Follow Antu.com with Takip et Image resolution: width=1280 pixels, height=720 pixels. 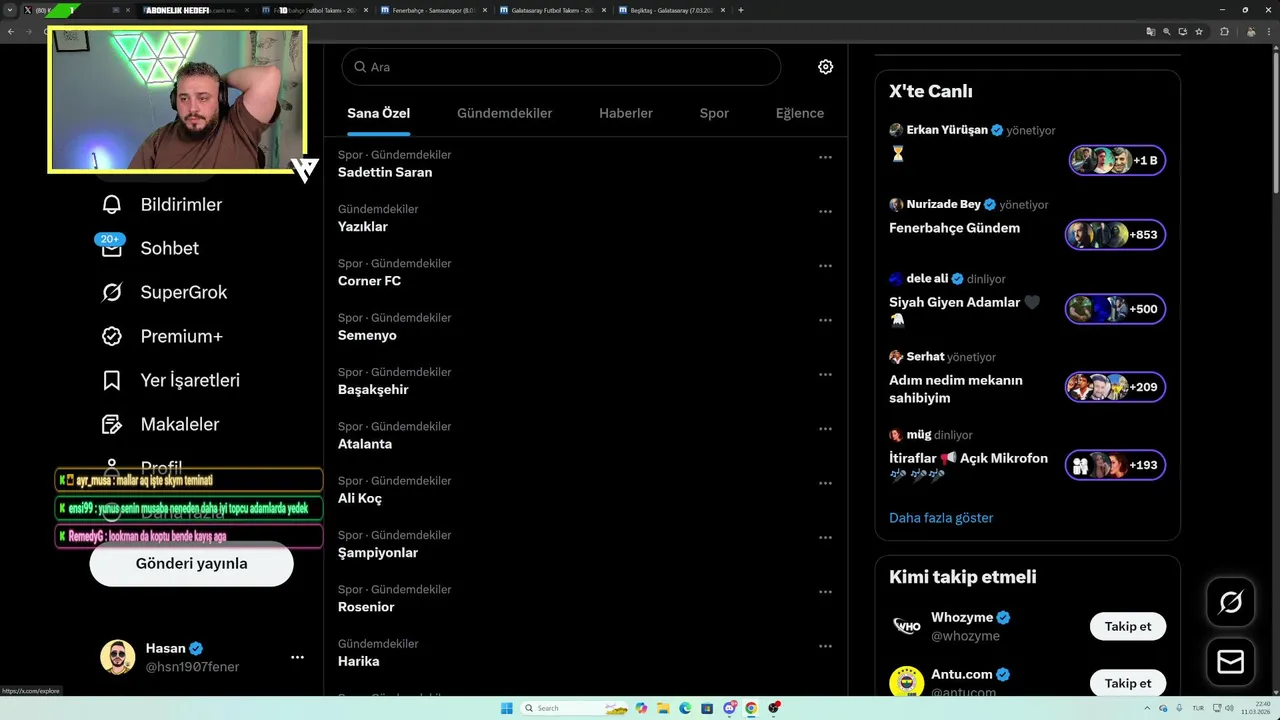(x=1128, y=683)
